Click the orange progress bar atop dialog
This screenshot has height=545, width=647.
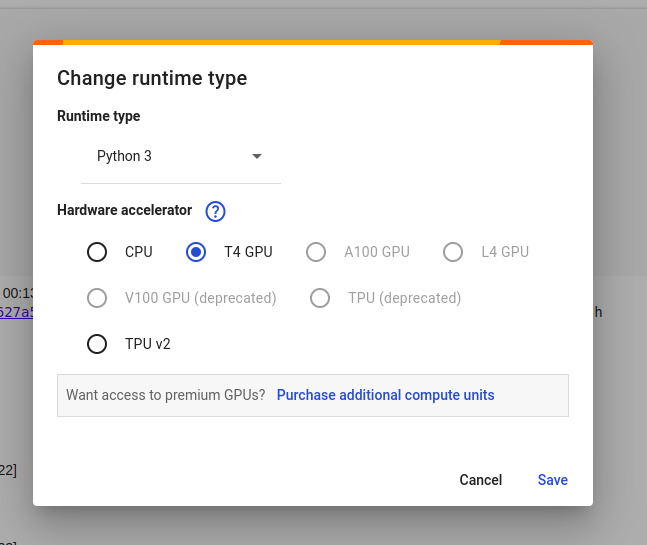click(280, 42)
